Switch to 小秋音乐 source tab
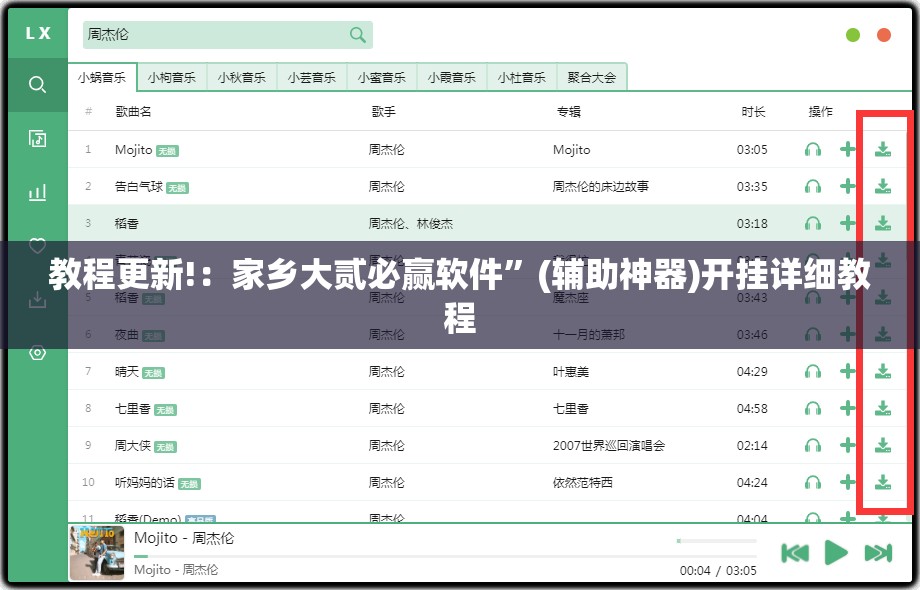 coord(242,77)
